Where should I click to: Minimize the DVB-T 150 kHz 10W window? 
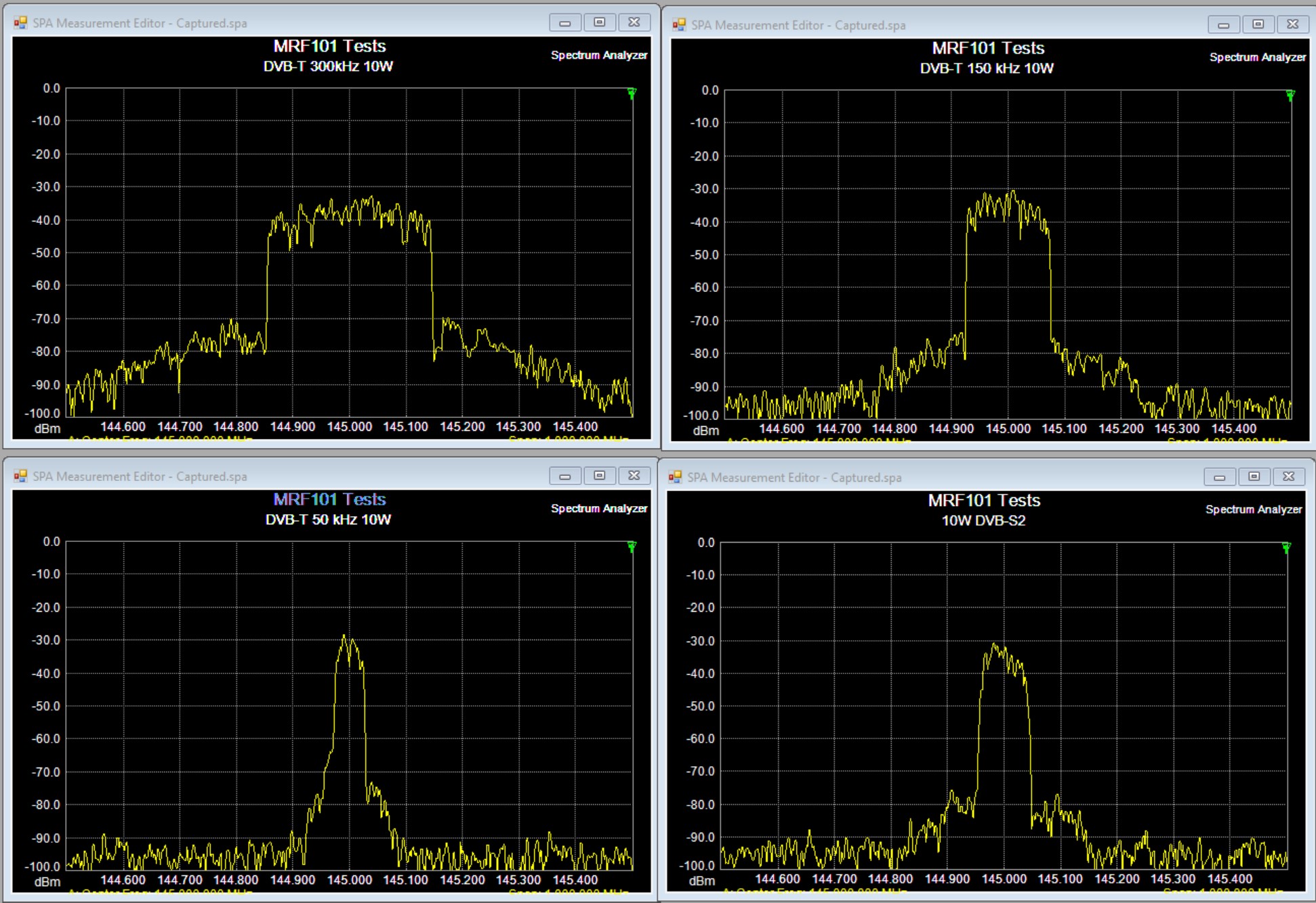point(1224,24)
